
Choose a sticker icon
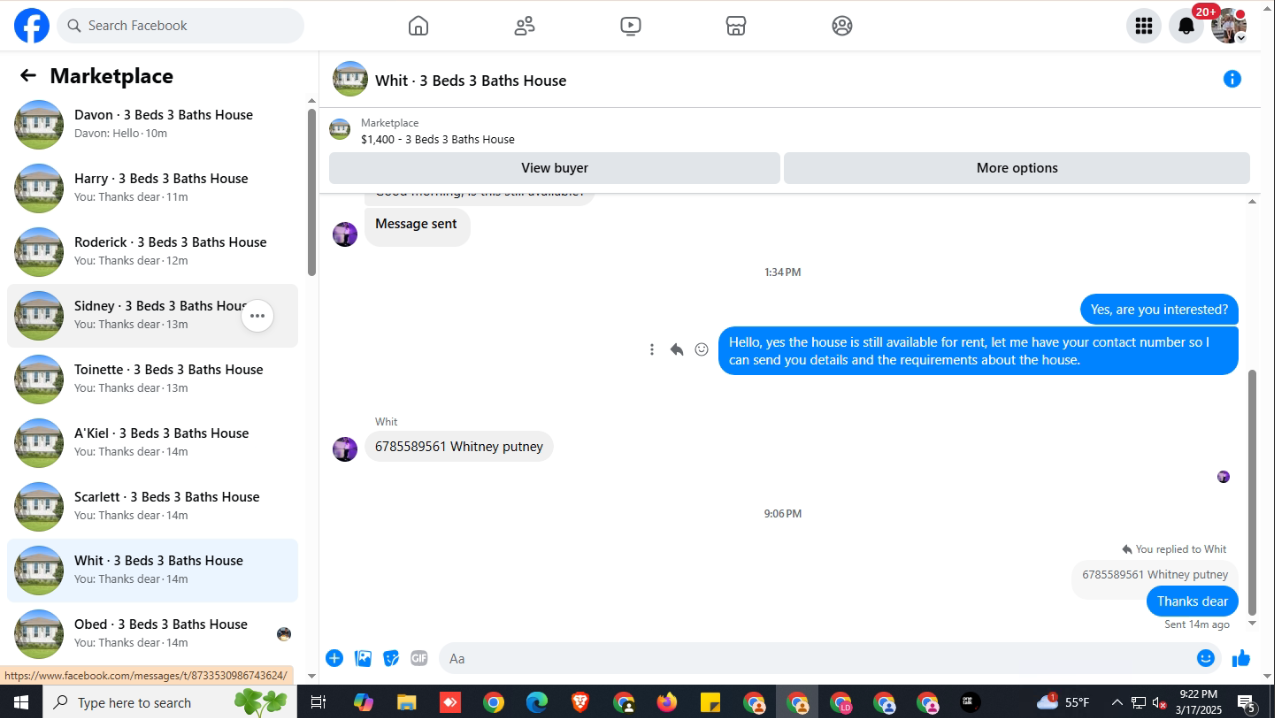(x=391, y=658)
